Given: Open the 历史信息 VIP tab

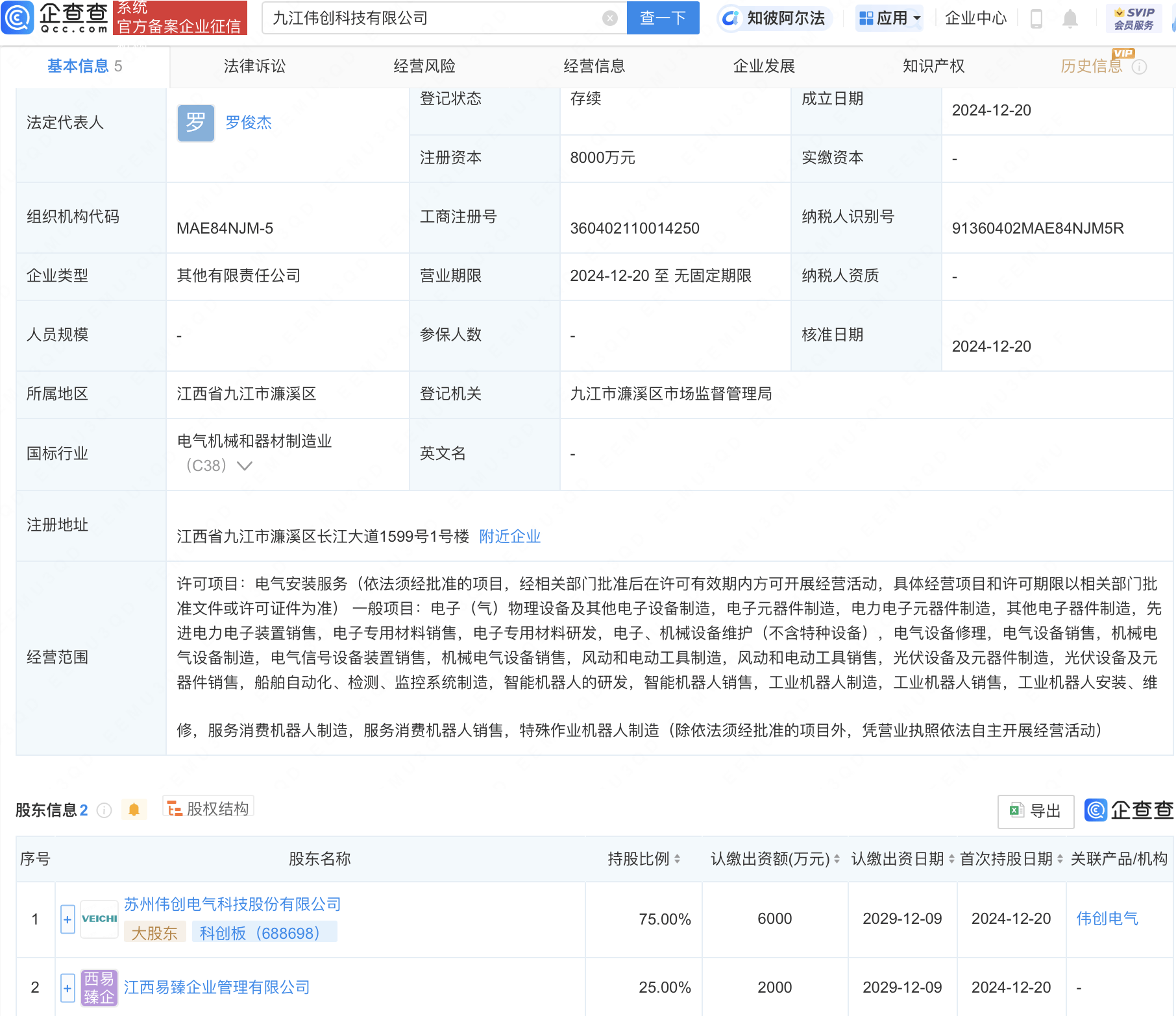Looking at the screenshot, I should (1092, 66).
